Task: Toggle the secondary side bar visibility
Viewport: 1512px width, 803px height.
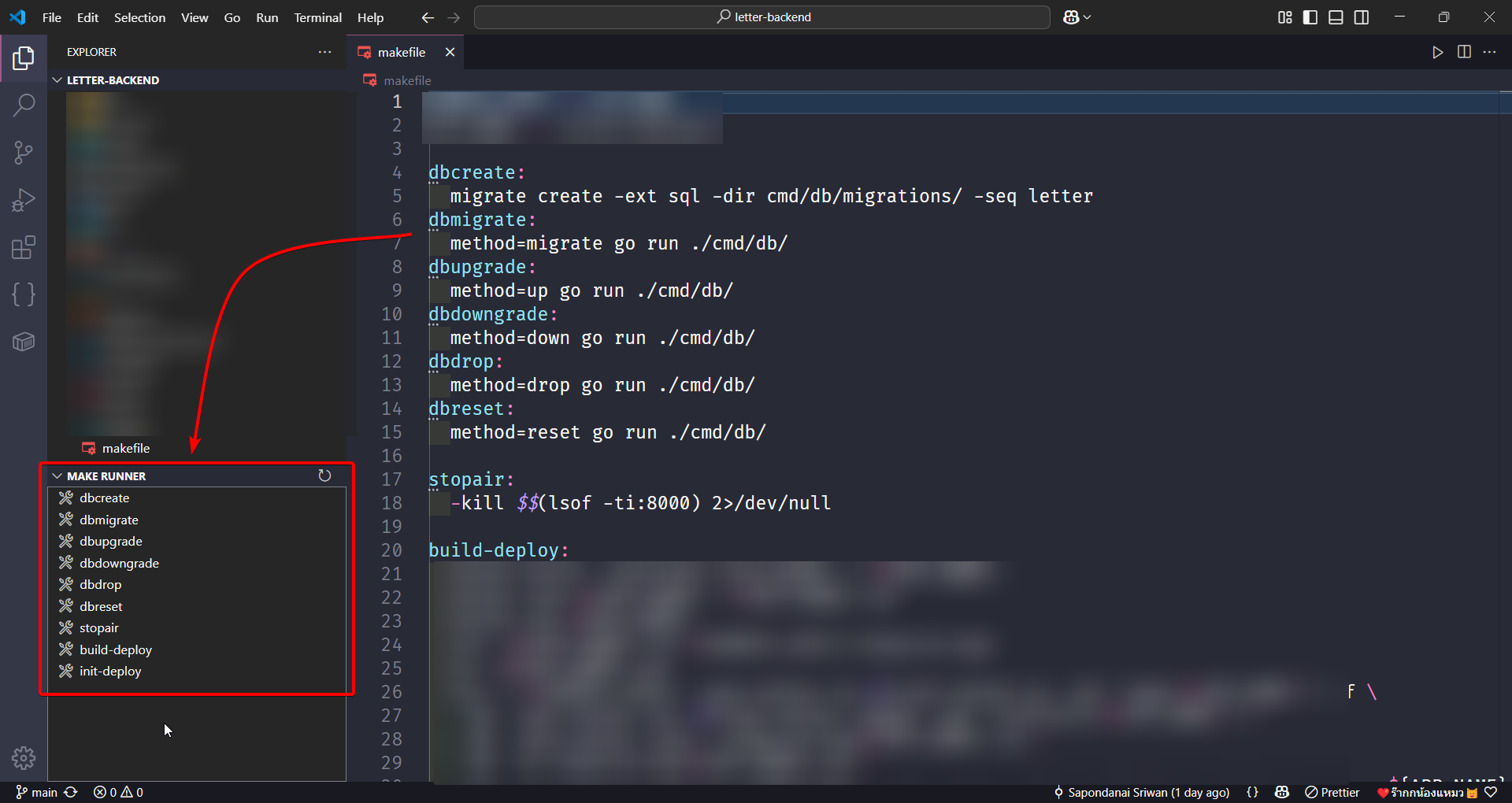Action: pyautogui.click(x=1362, y=17)
